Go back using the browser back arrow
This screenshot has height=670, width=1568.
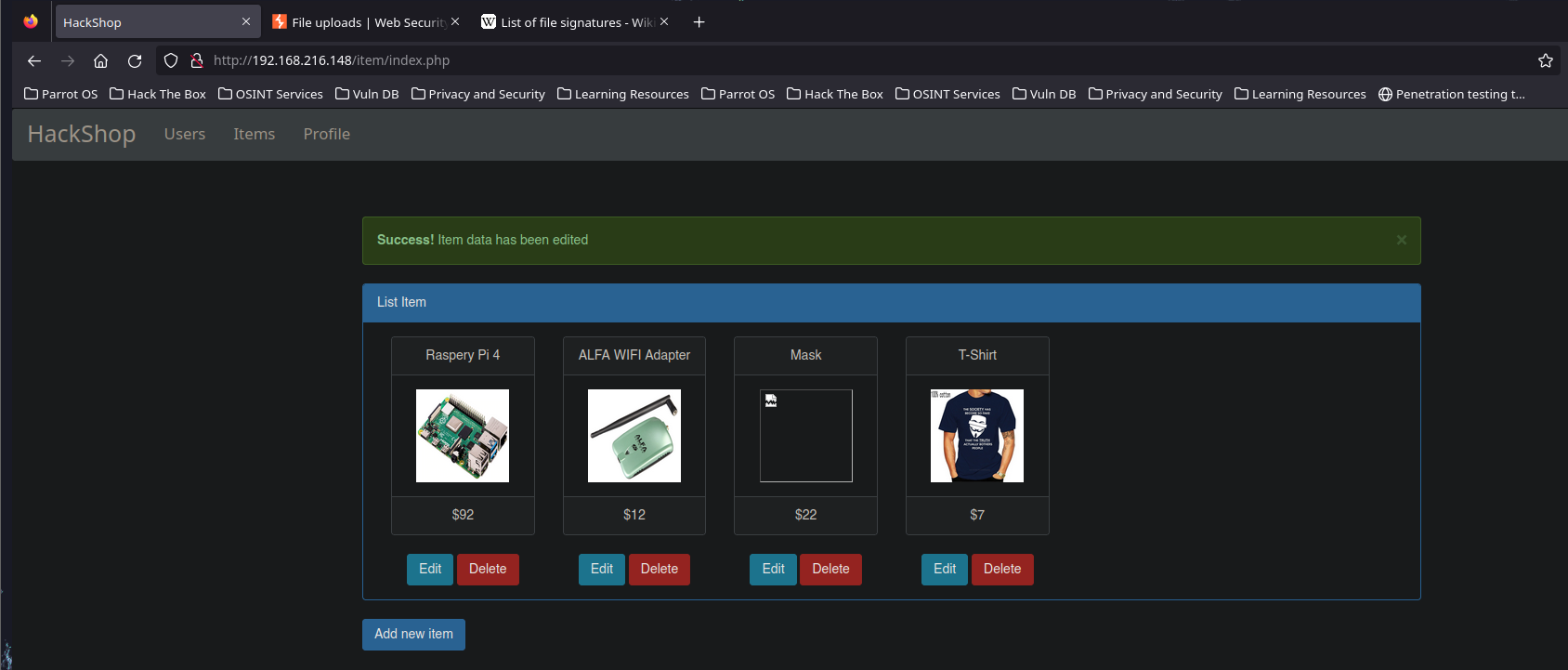tap(34, 60)
